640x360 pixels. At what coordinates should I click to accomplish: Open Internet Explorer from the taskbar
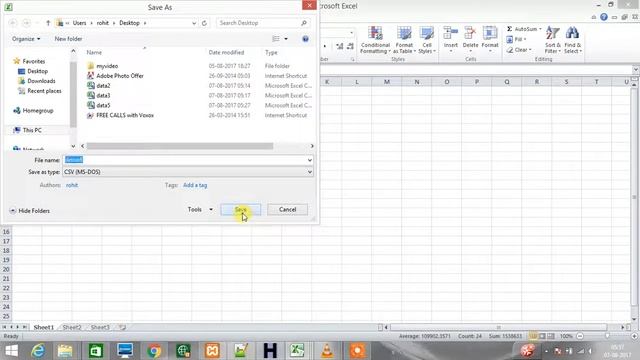coord(38,351)
